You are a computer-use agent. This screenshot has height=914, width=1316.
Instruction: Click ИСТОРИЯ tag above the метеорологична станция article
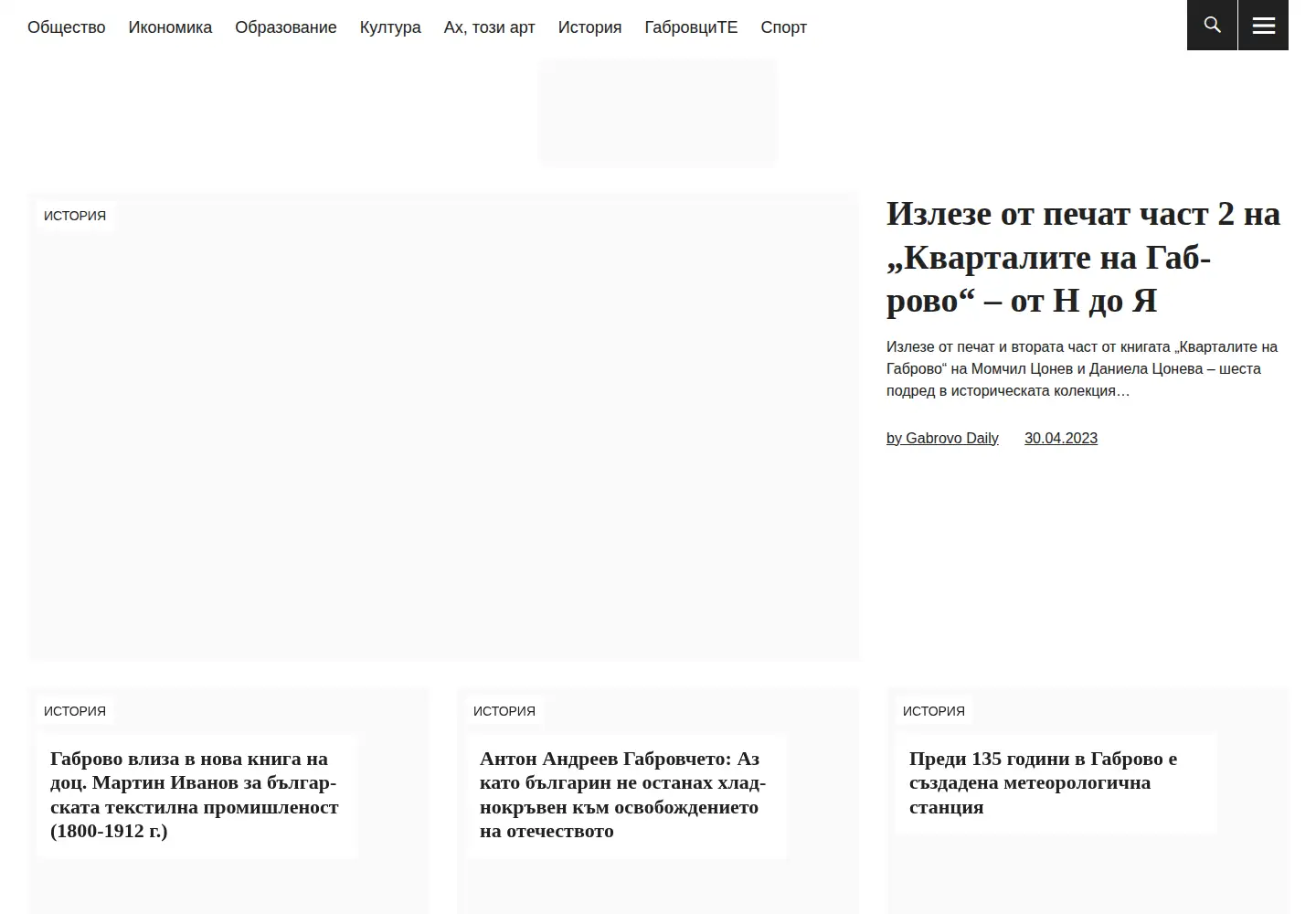[934, 711]
